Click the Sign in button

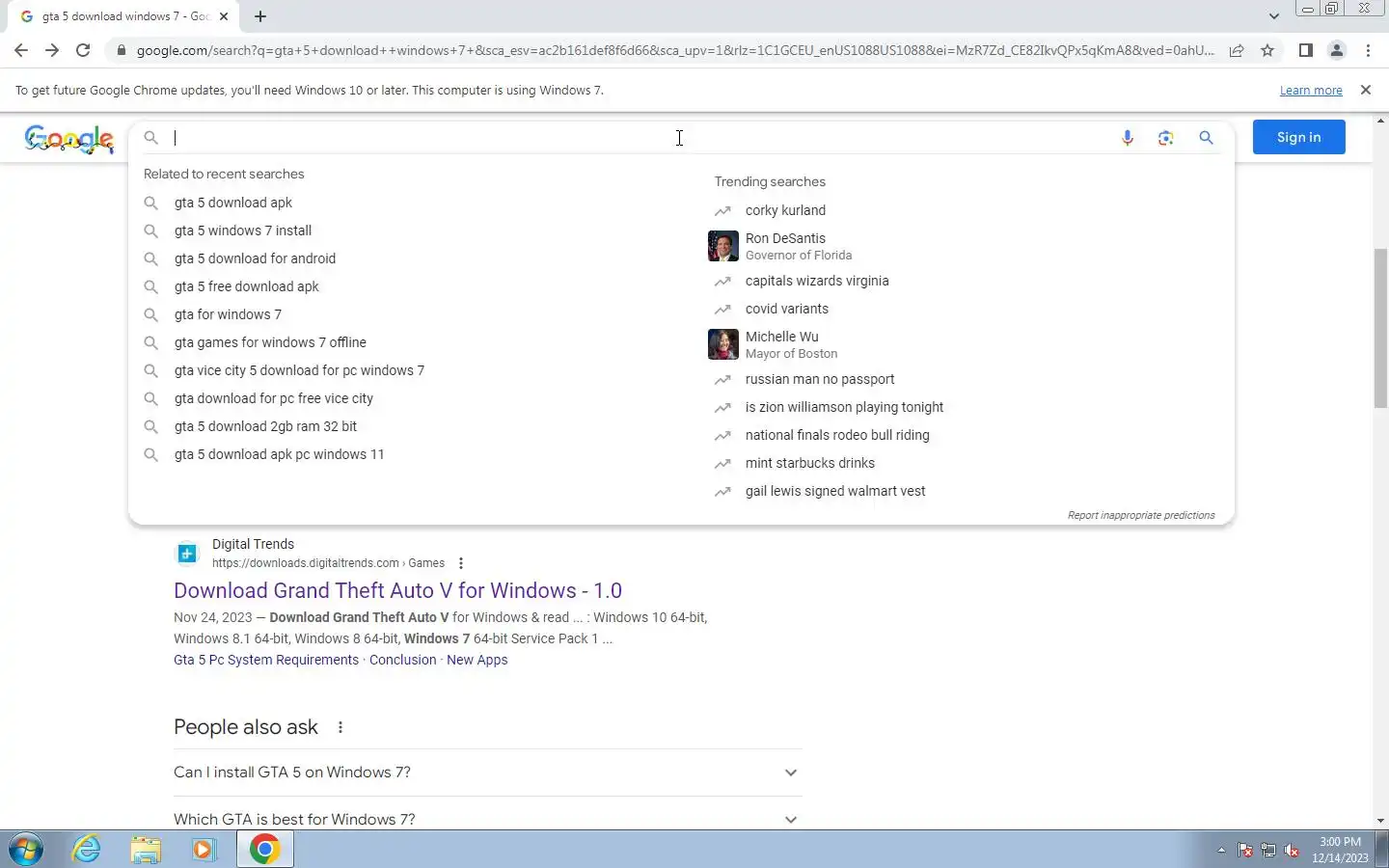click(x=1298, y=137)
